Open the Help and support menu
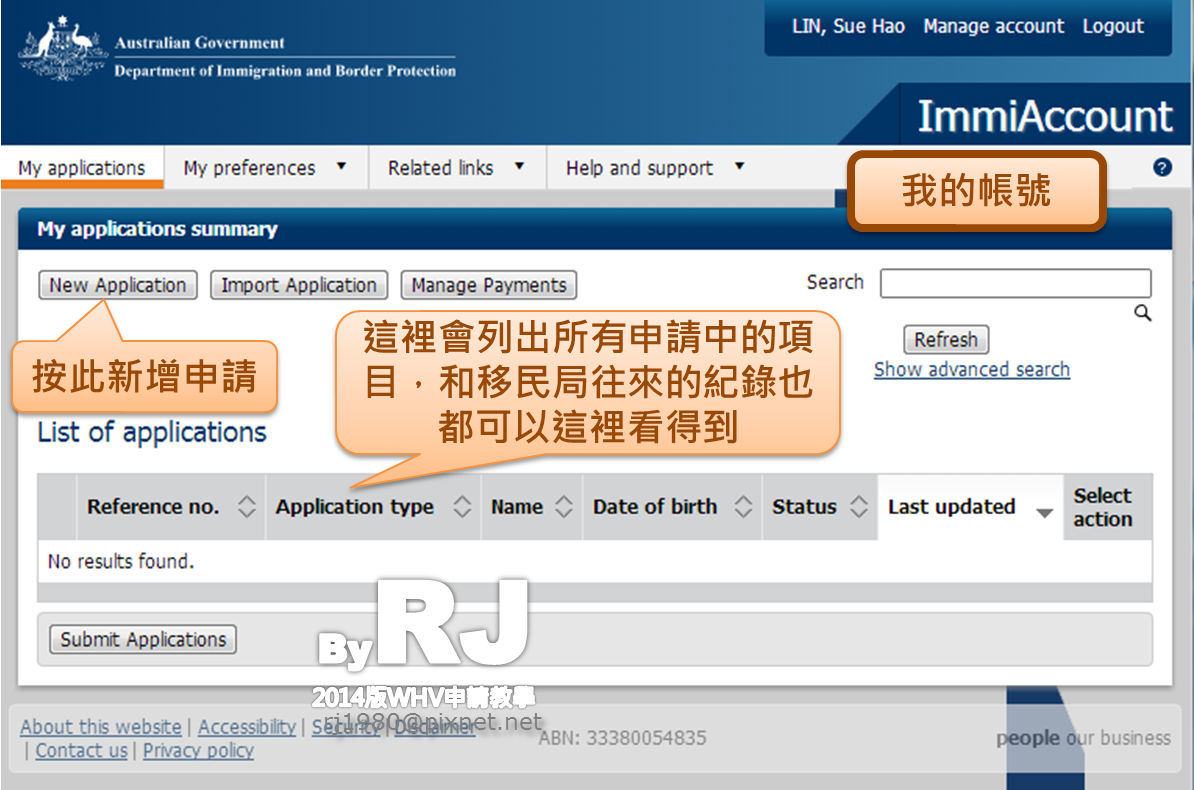Screen dimensions: 1194x790 point(656,168)
